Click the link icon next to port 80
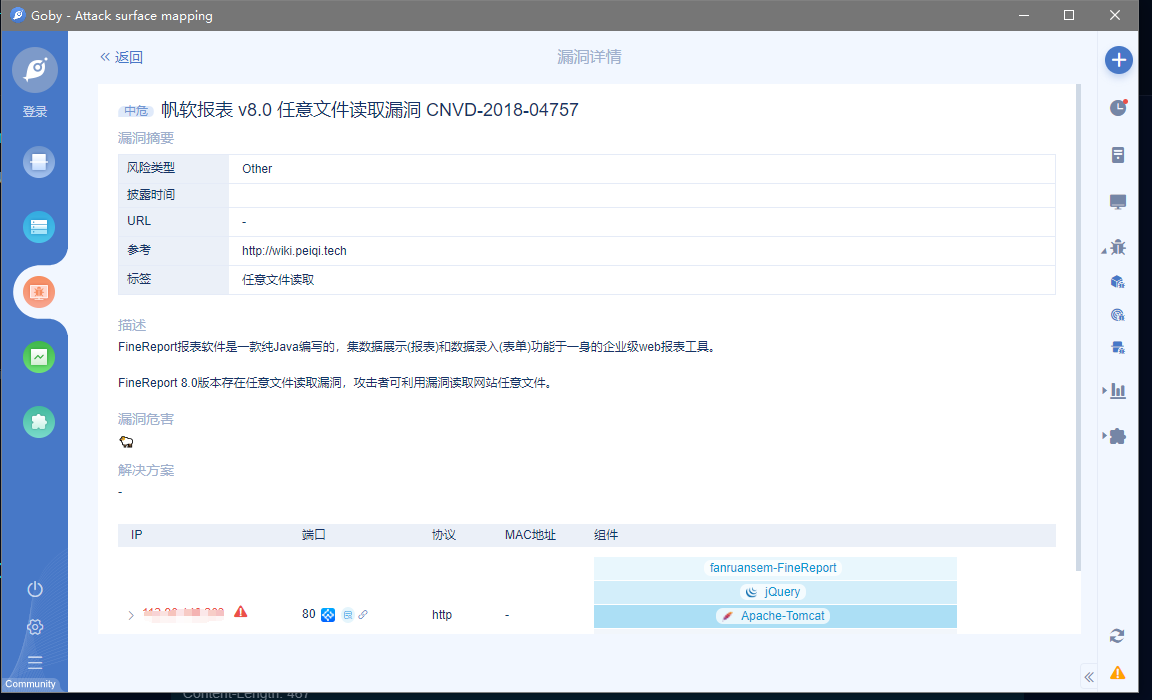Image resolution: width=1152 pixels, height=700 pixels. pos(363,615)
